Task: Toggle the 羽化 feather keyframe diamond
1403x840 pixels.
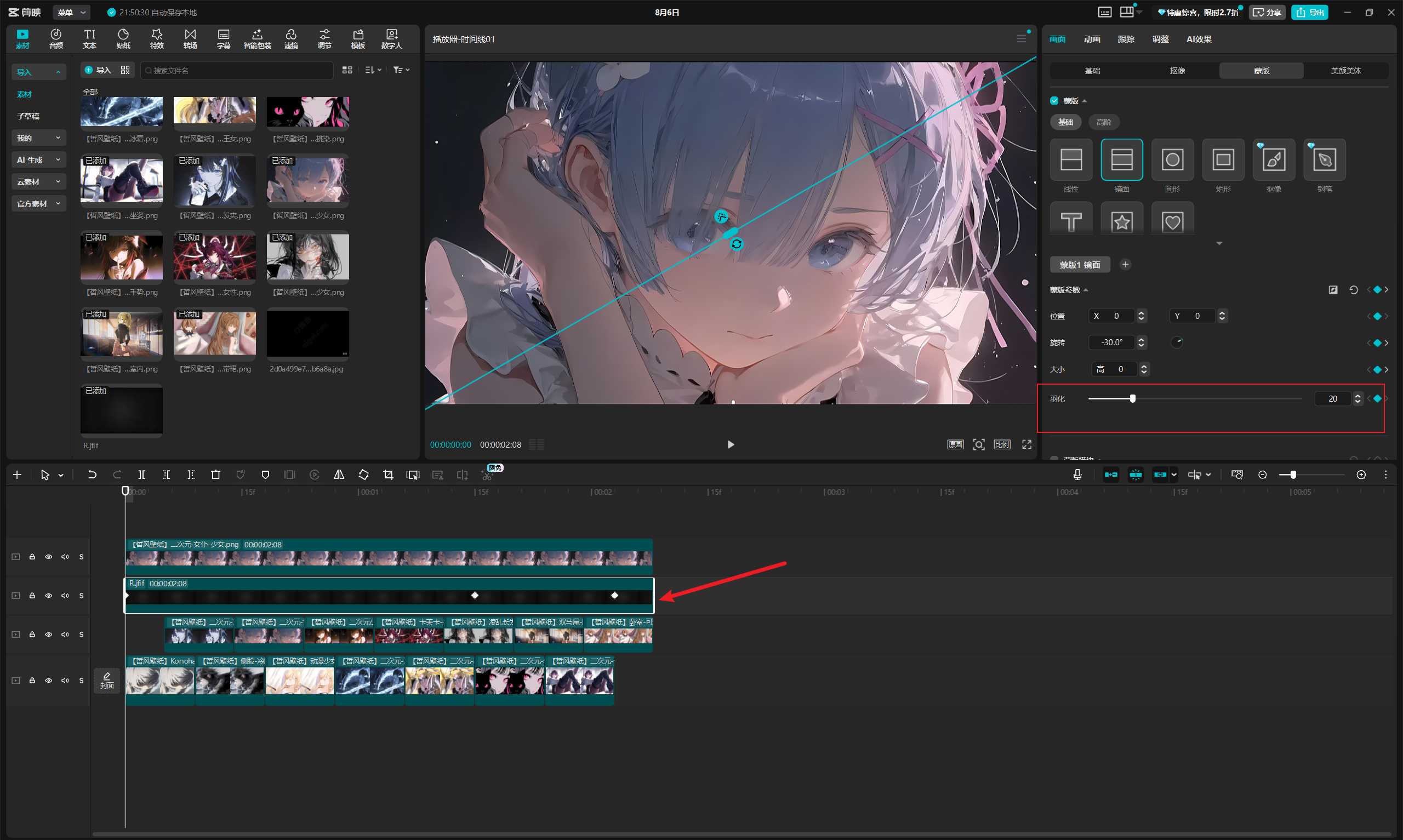Action: pyautogui.click(x=1377, y=399)
